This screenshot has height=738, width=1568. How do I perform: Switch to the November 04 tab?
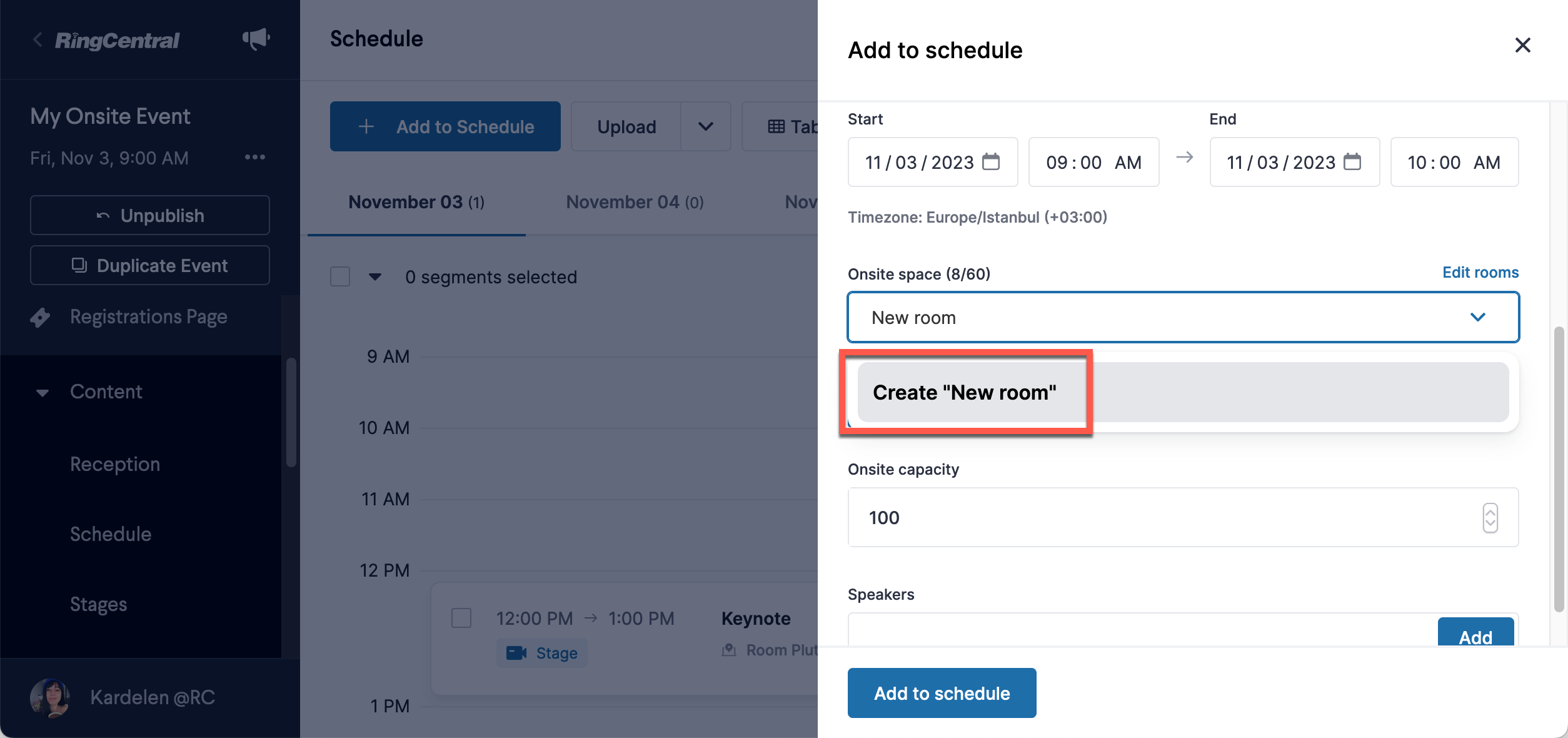pos(635,202)
